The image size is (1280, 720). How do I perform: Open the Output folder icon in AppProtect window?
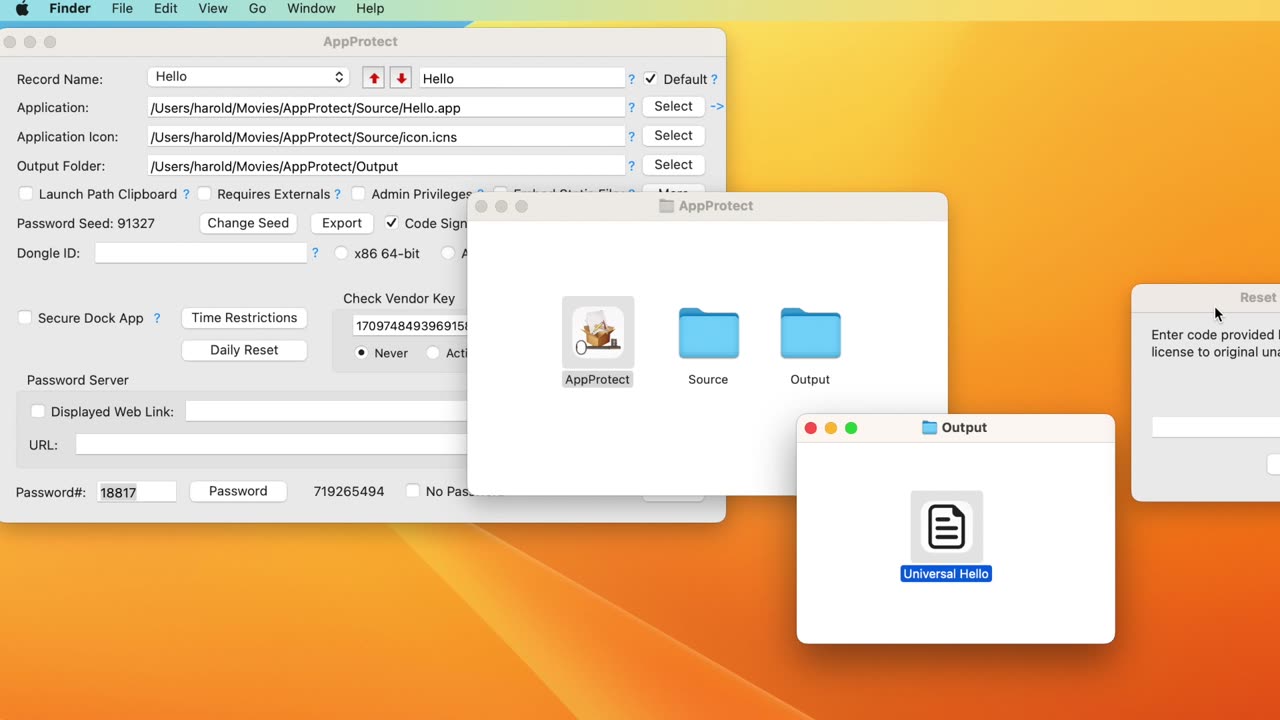(x=810, y=333)
